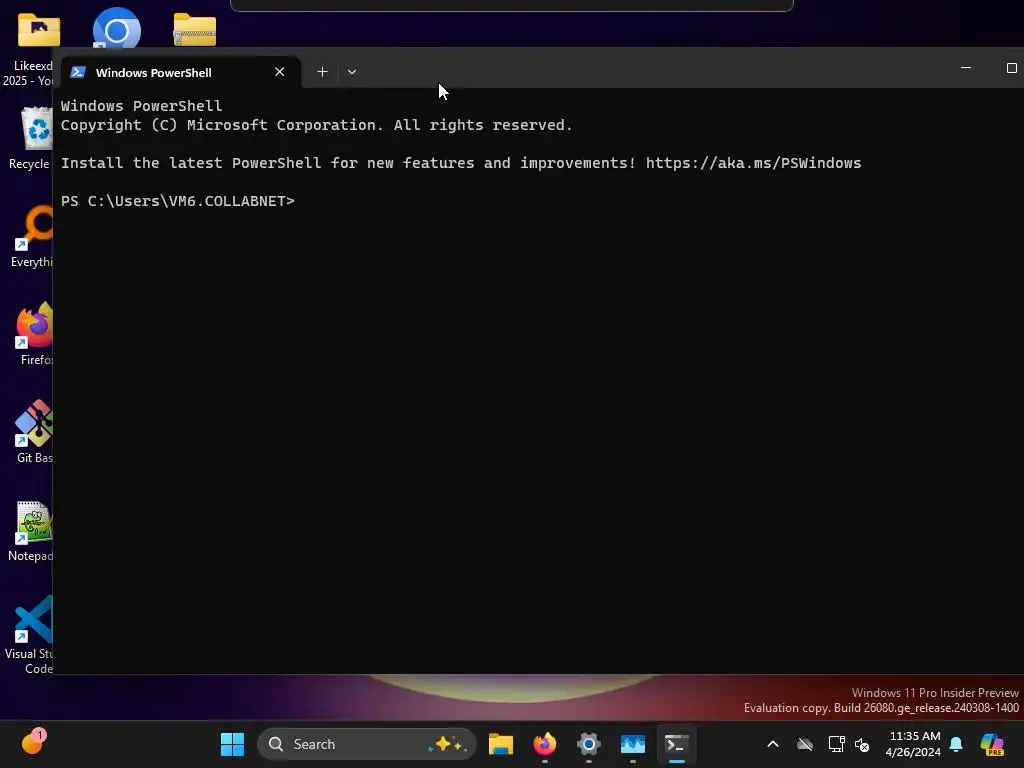
Task: Click the network display tray icon
Action: pos(836,744)
